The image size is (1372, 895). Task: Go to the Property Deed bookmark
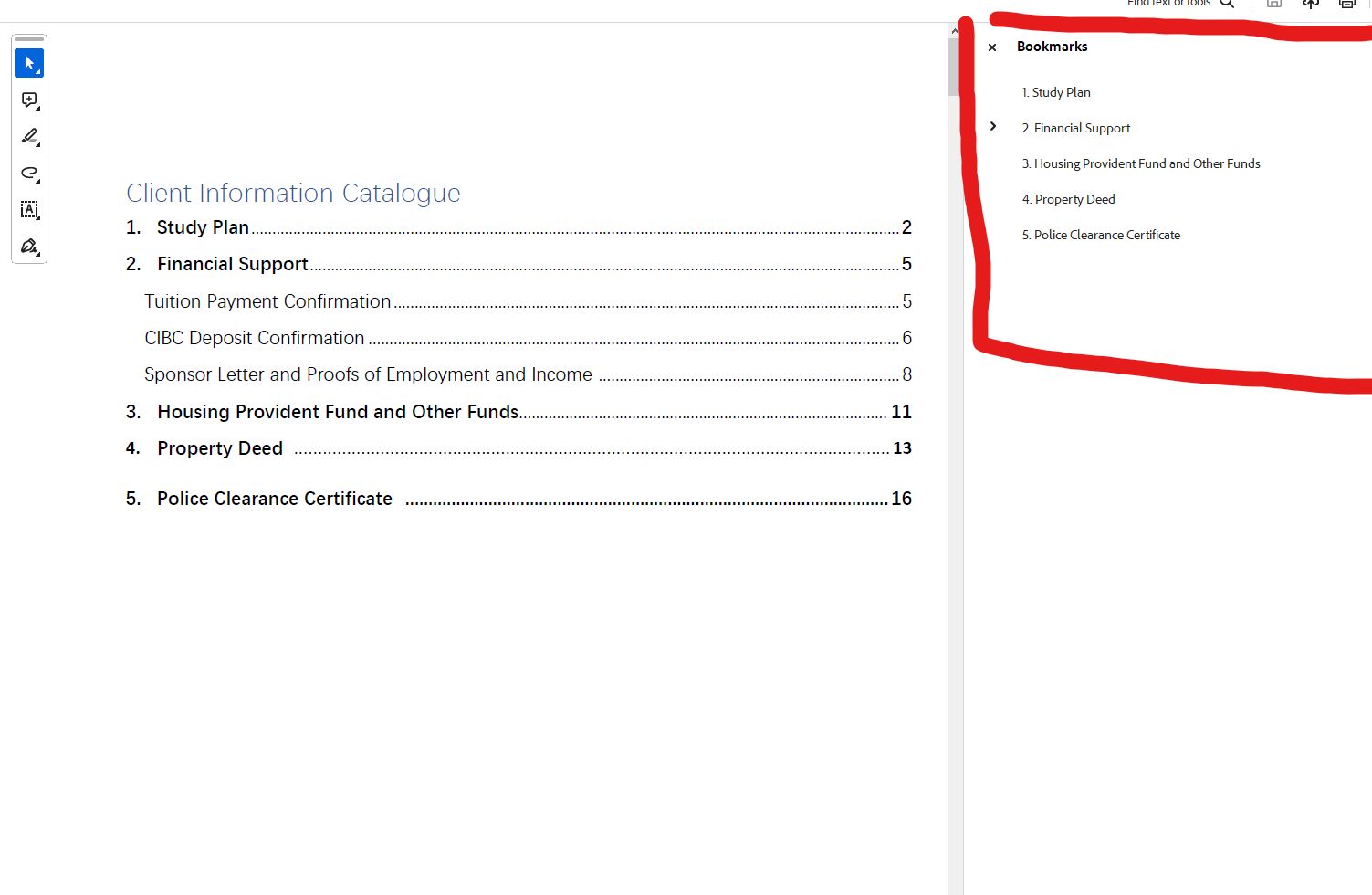click(1069, 199)
